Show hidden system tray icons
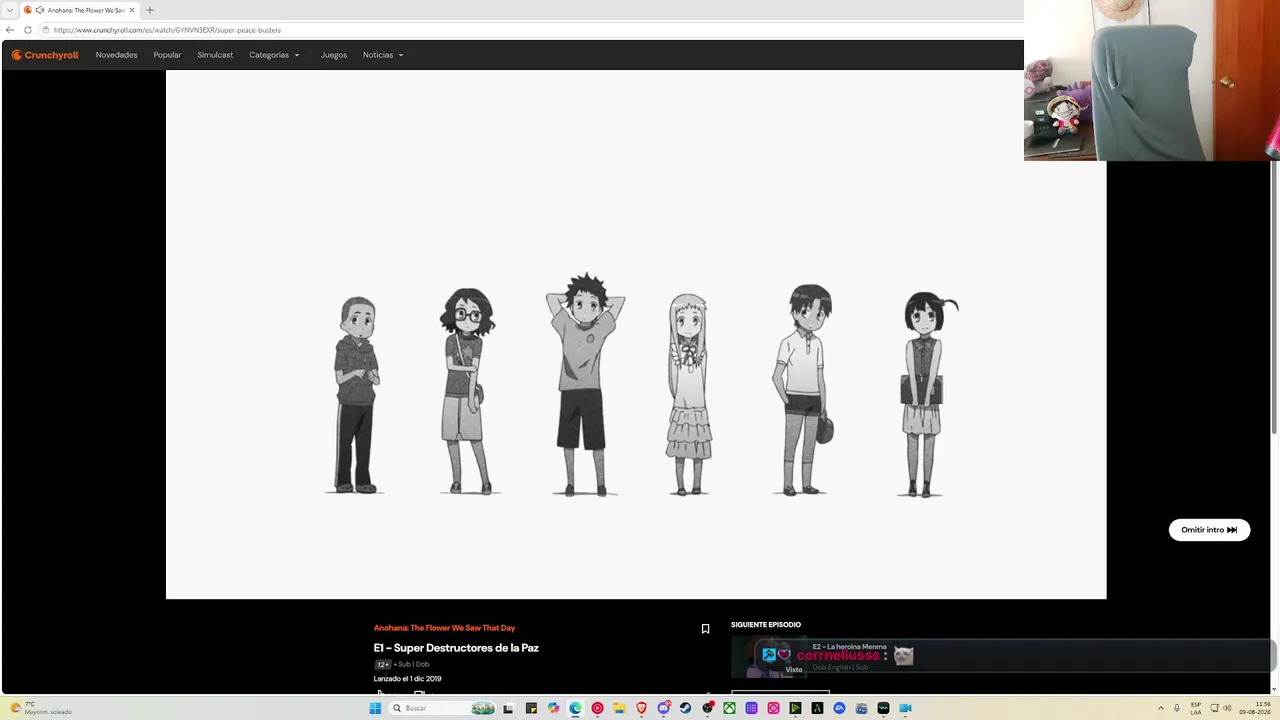This screenshot has width=1280, height=720. click(1161, 708)
